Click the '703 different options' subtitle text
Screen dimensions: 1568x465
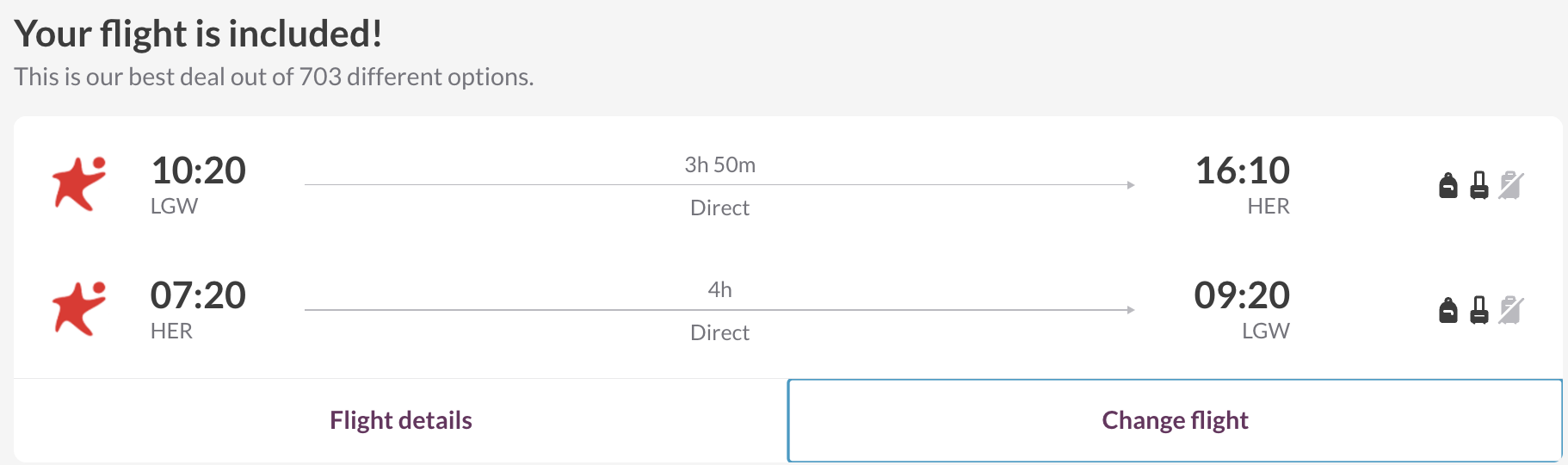pos(417,77)
